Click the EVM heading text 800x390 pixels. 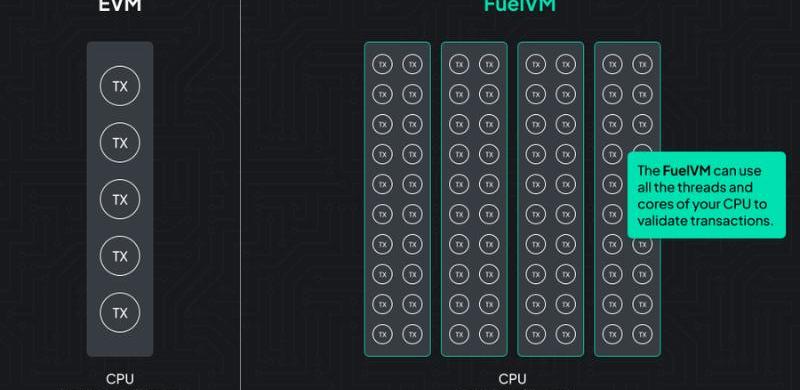pos(120,5)
